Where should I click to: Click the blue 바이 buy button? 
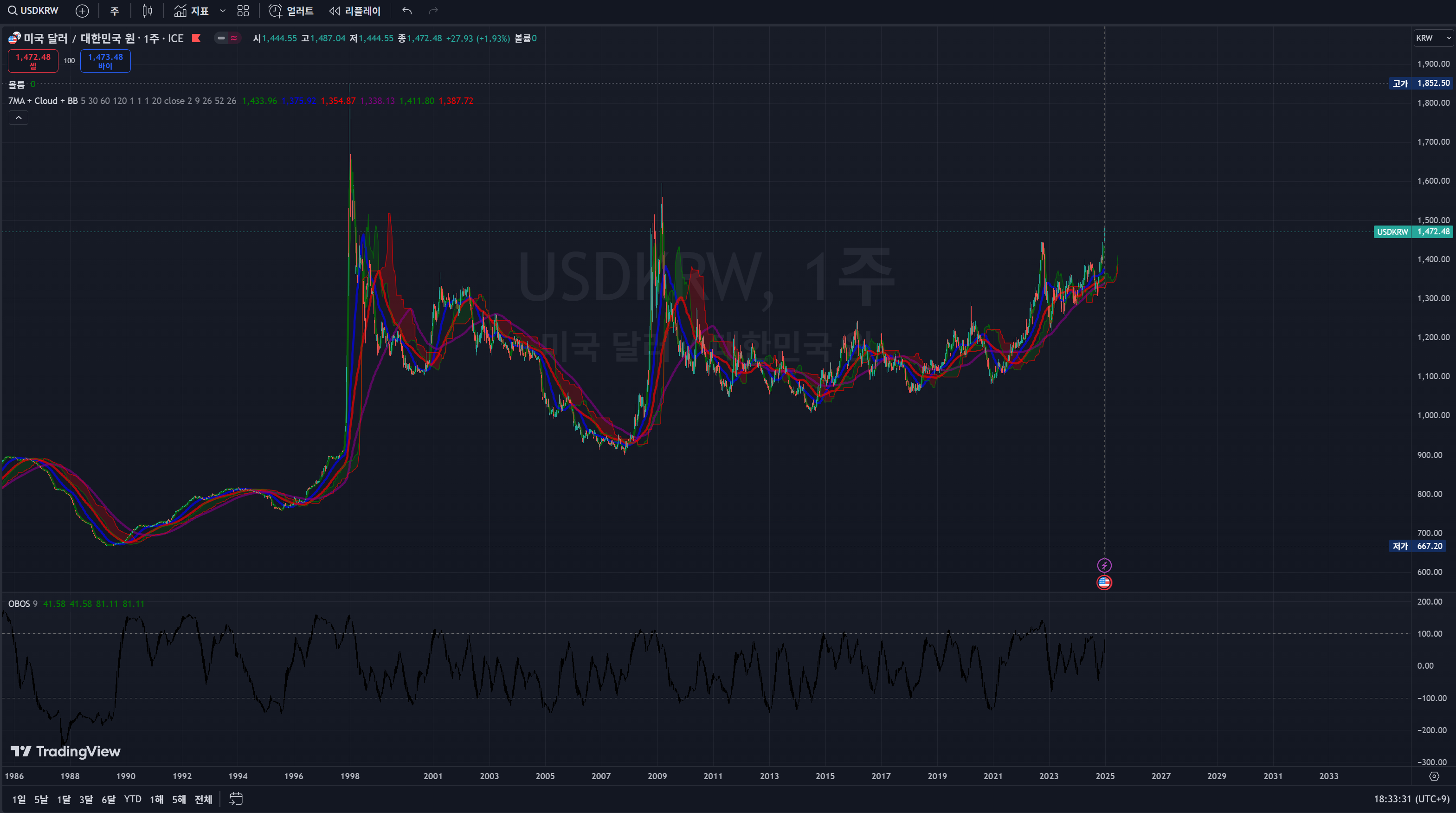(105, 61)
